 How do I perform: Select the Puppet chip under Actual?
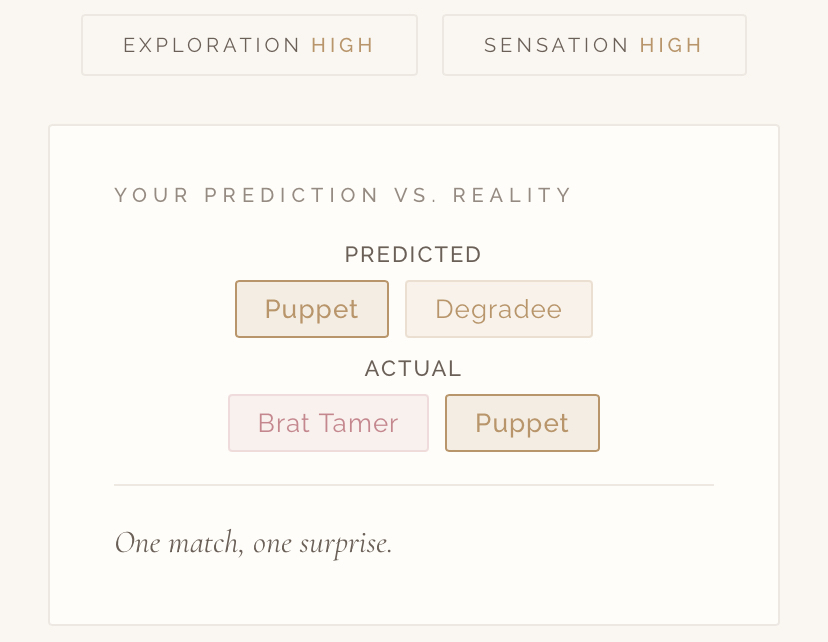pyautogui.click(x=522, y=423)
